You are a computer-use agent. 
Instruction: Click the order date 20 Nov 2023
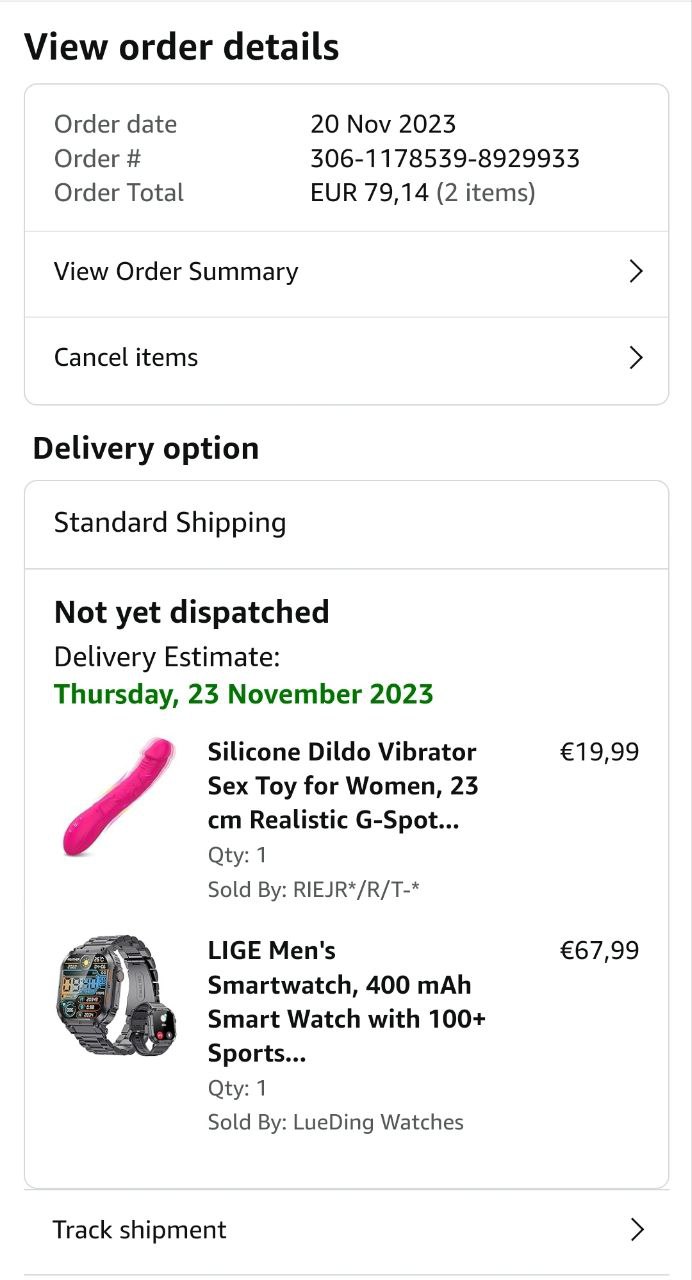click(383, 124)
